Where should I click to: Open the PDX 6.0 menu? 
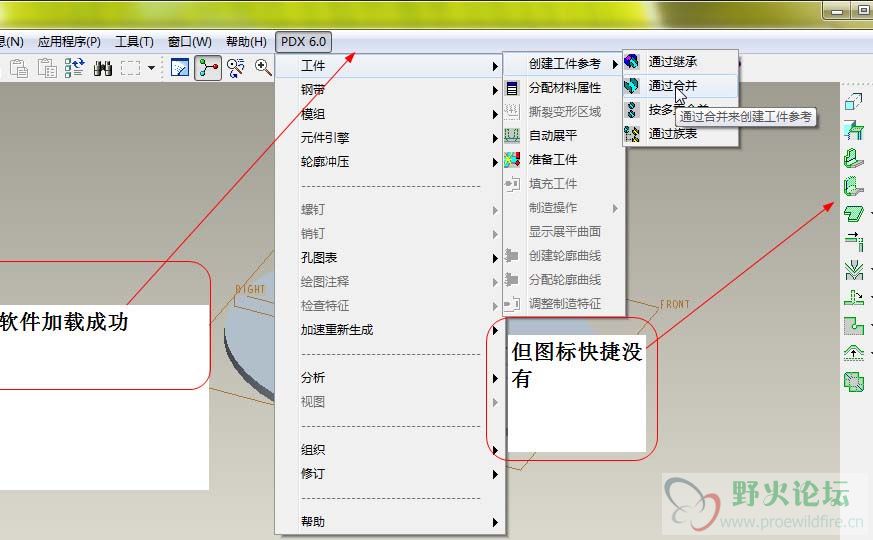(x=303, y=42)
